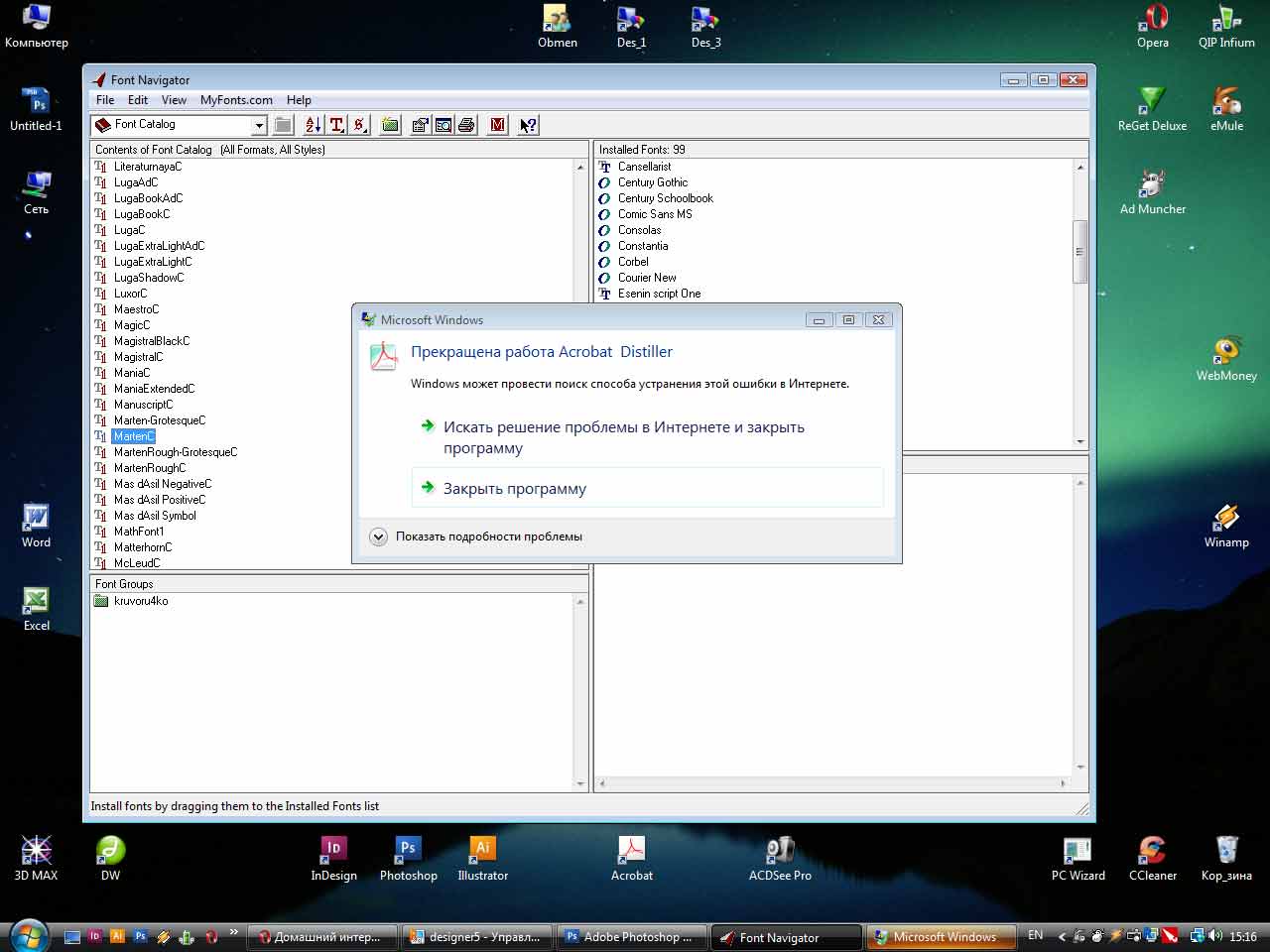Open the Ad Muncher desktop icon
1270x952 pixels.
click(x=1152, y=192)
